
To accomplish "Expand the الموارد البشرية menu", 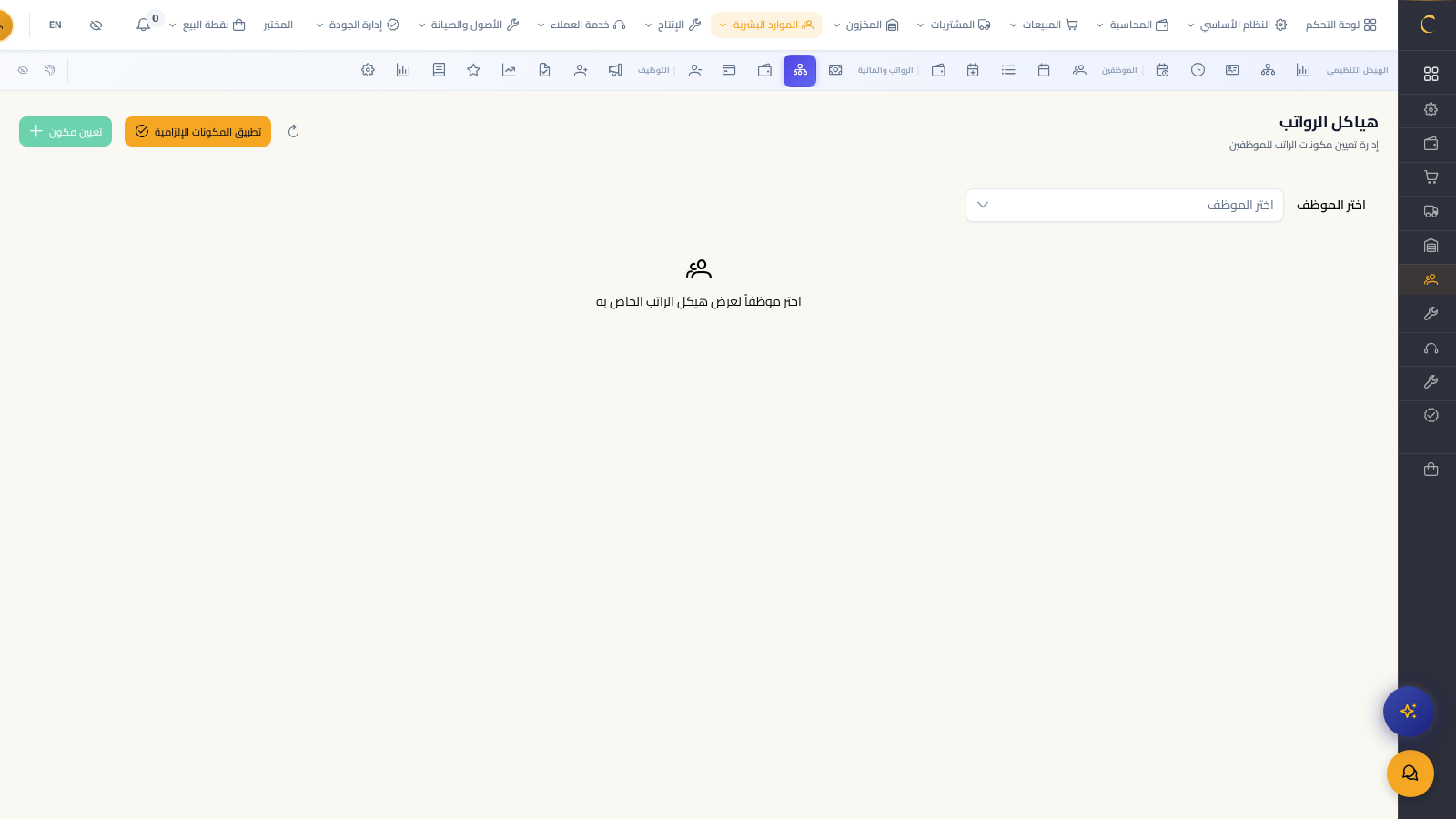I will [766, 25].
